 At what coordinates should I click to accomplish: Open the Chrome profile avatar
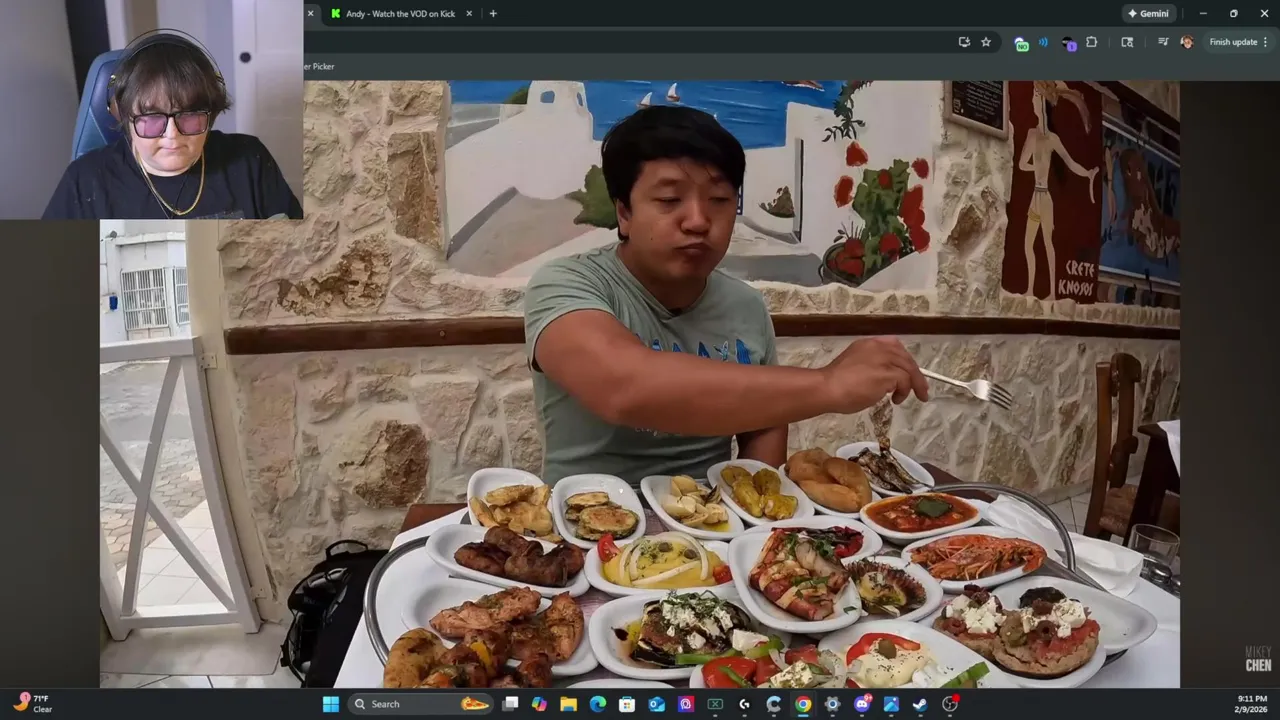(1187, 42)
